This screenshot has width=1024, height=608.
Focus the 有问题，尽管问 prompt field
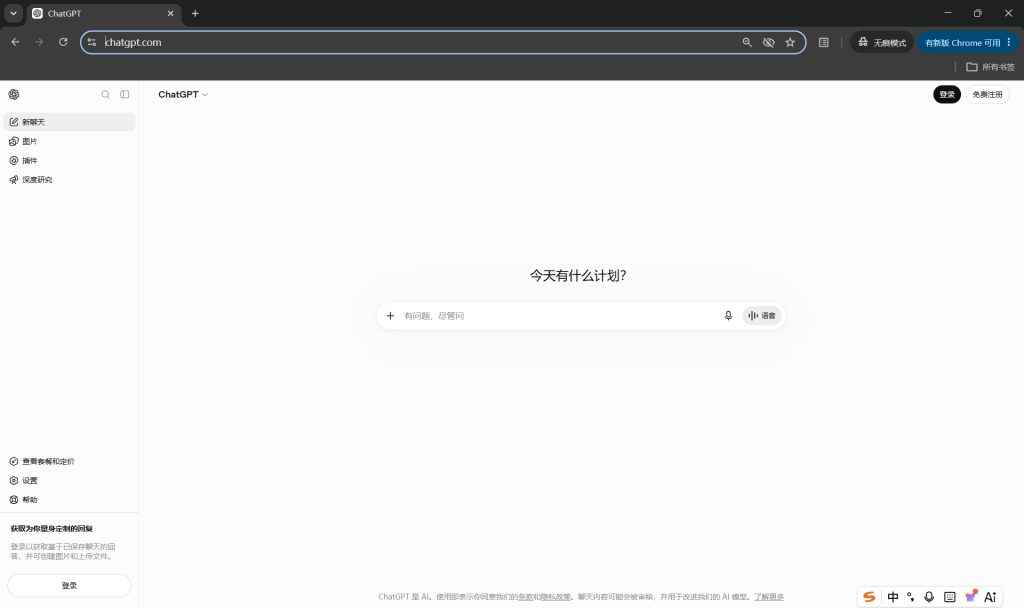[558, 315]
